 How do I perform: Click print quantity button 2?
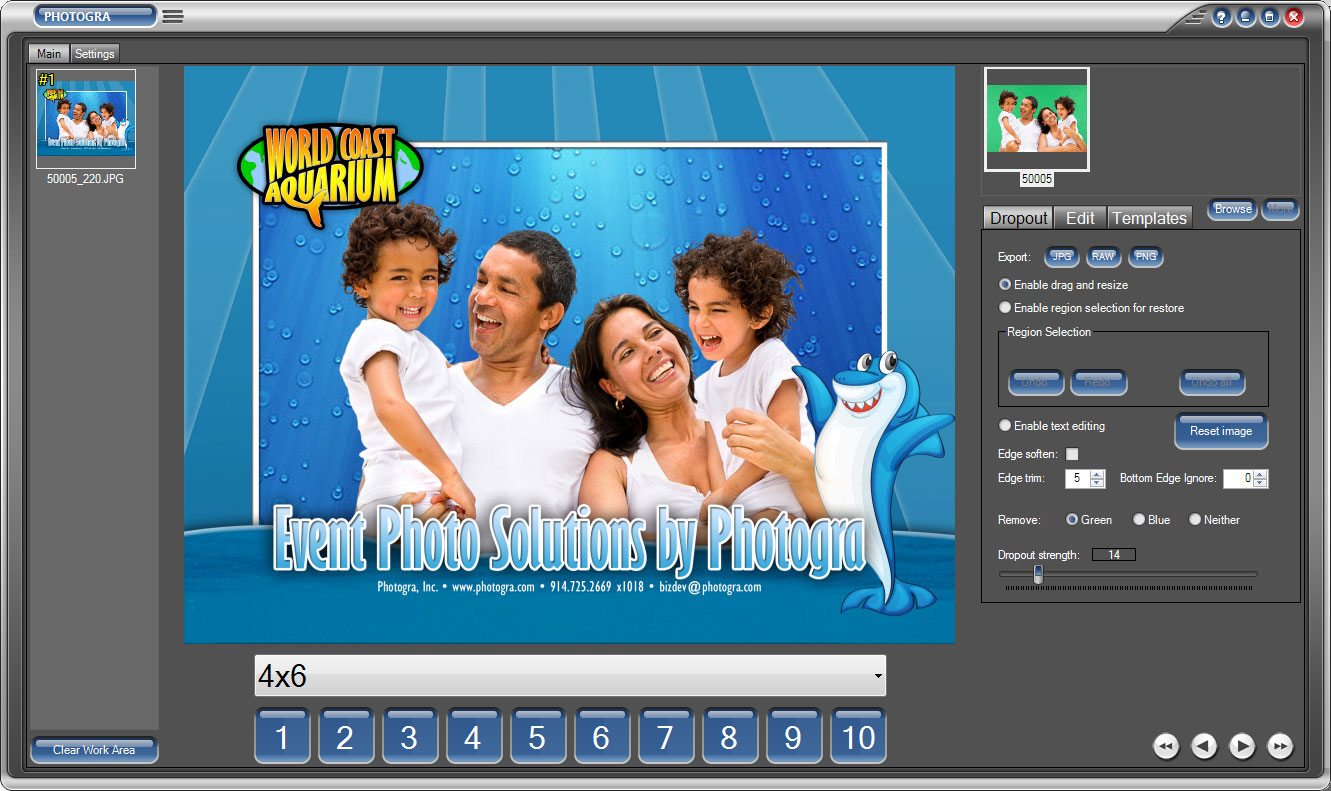[346, 737]
